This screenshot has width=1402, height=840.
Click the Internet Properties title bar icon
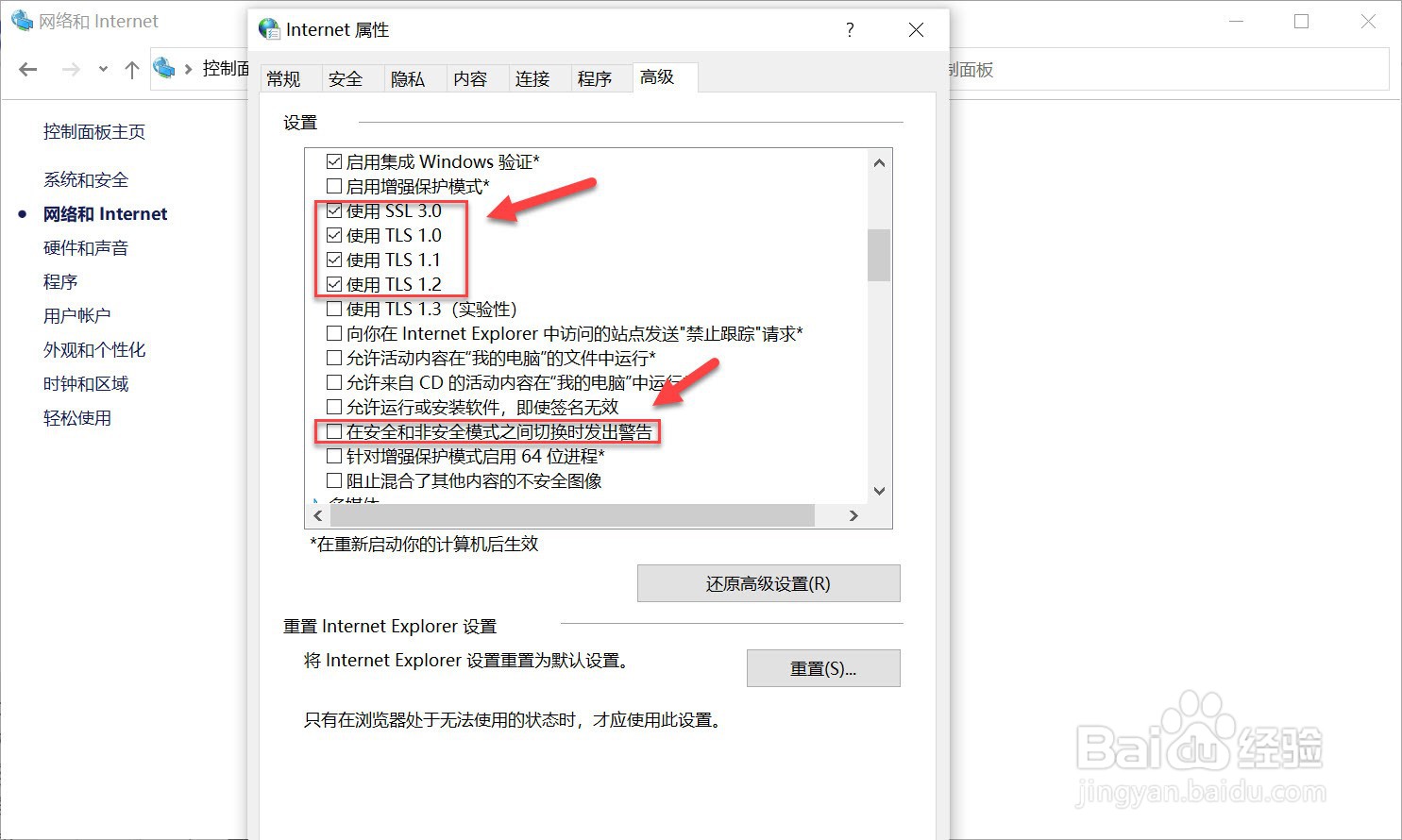pyautogui.click(x=269, y=29)
